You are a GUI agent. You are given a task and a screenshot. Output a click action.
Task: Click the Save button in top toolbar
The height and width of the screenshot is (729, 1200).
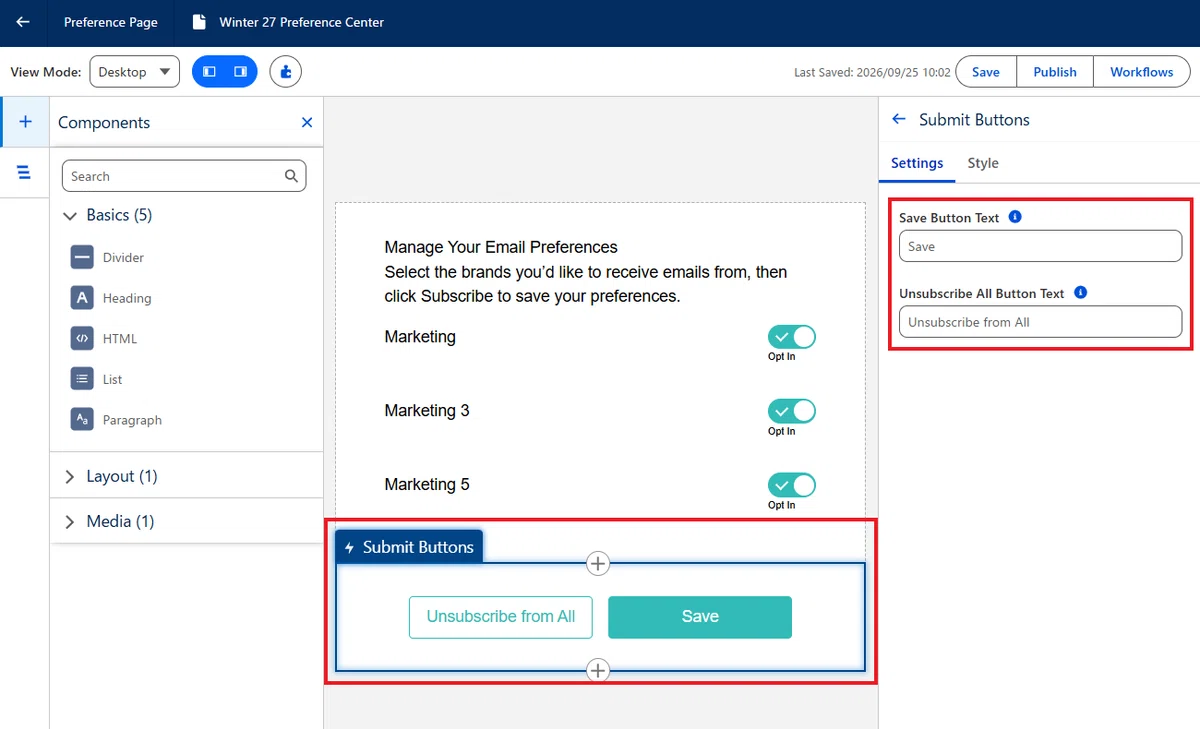tap(986, 72)
